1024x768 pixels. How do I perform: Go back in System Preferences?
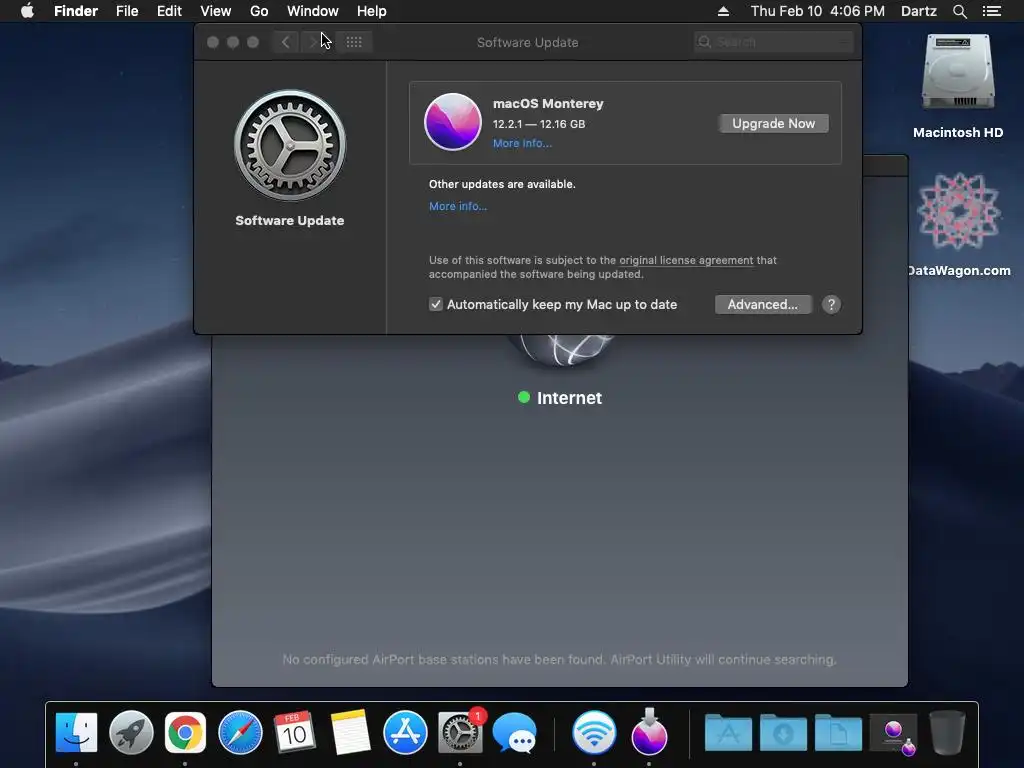(285, 42)
